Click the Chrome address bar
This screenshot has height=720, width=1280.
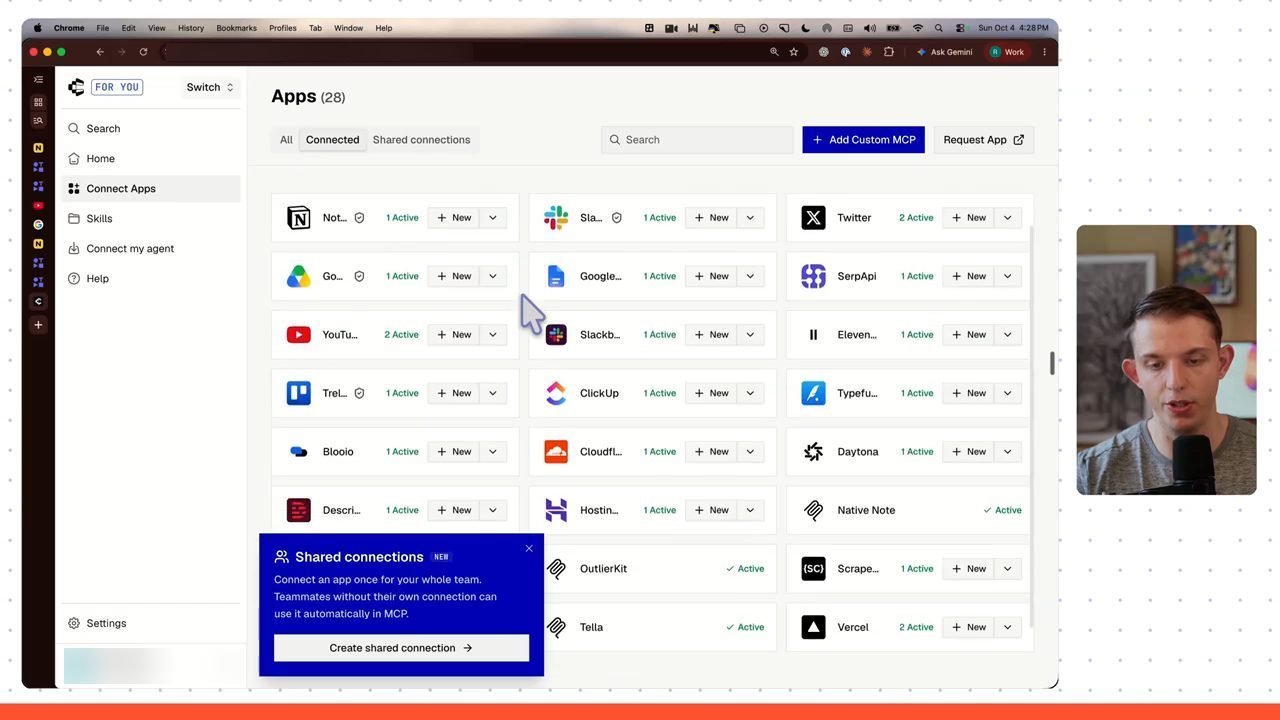click(x=465, y=52)
